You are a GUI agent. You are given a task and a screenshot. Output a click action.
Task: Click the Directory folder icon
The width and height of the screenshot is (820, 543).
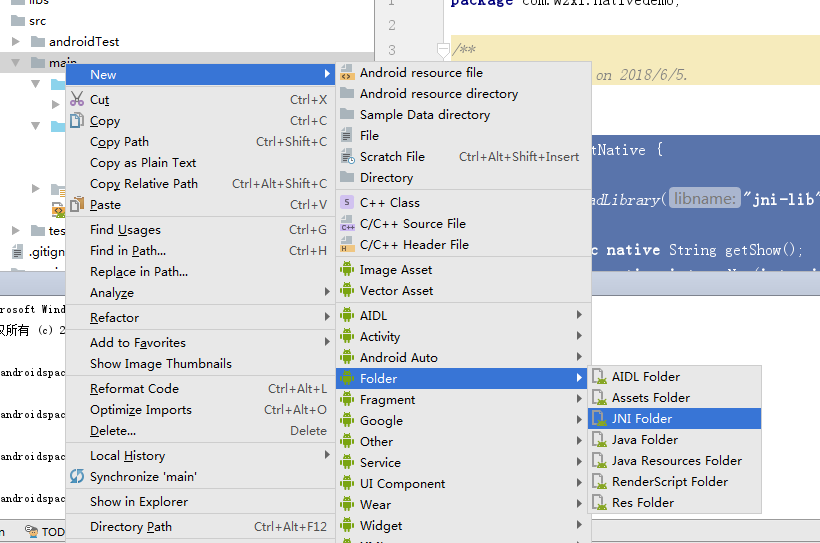(x=347, y=177)
